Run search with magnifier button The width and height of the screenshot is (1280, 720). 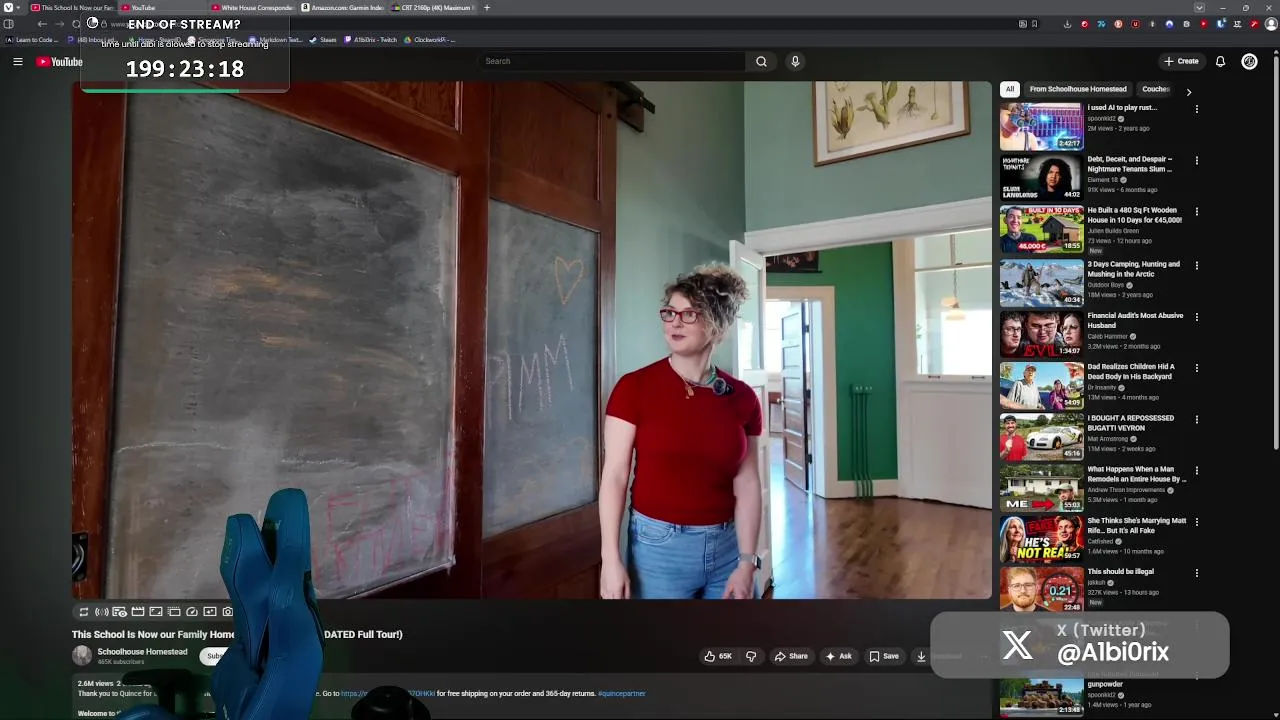click(761, 61)
